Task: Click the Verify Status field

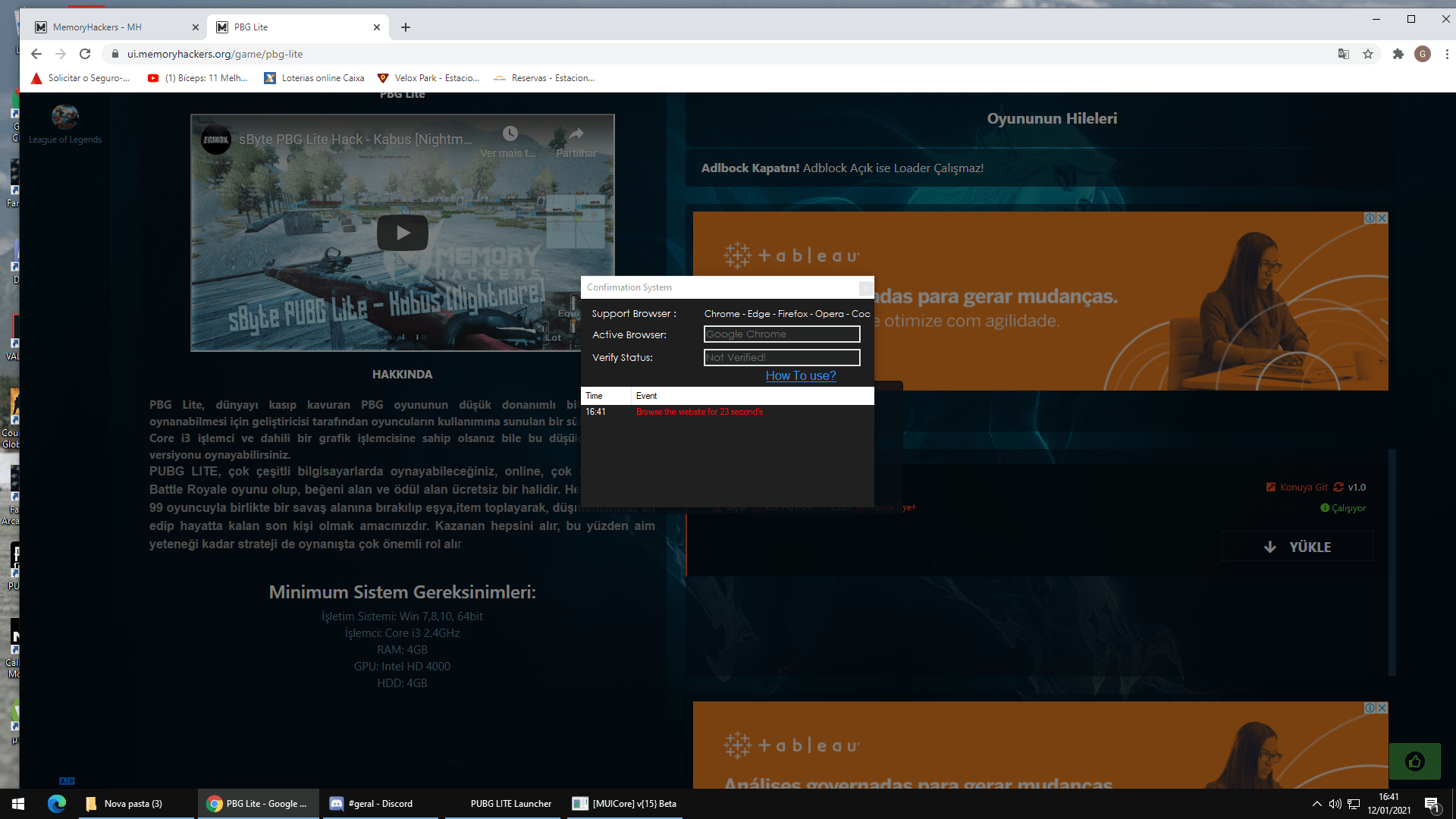Action: point(782,357)
